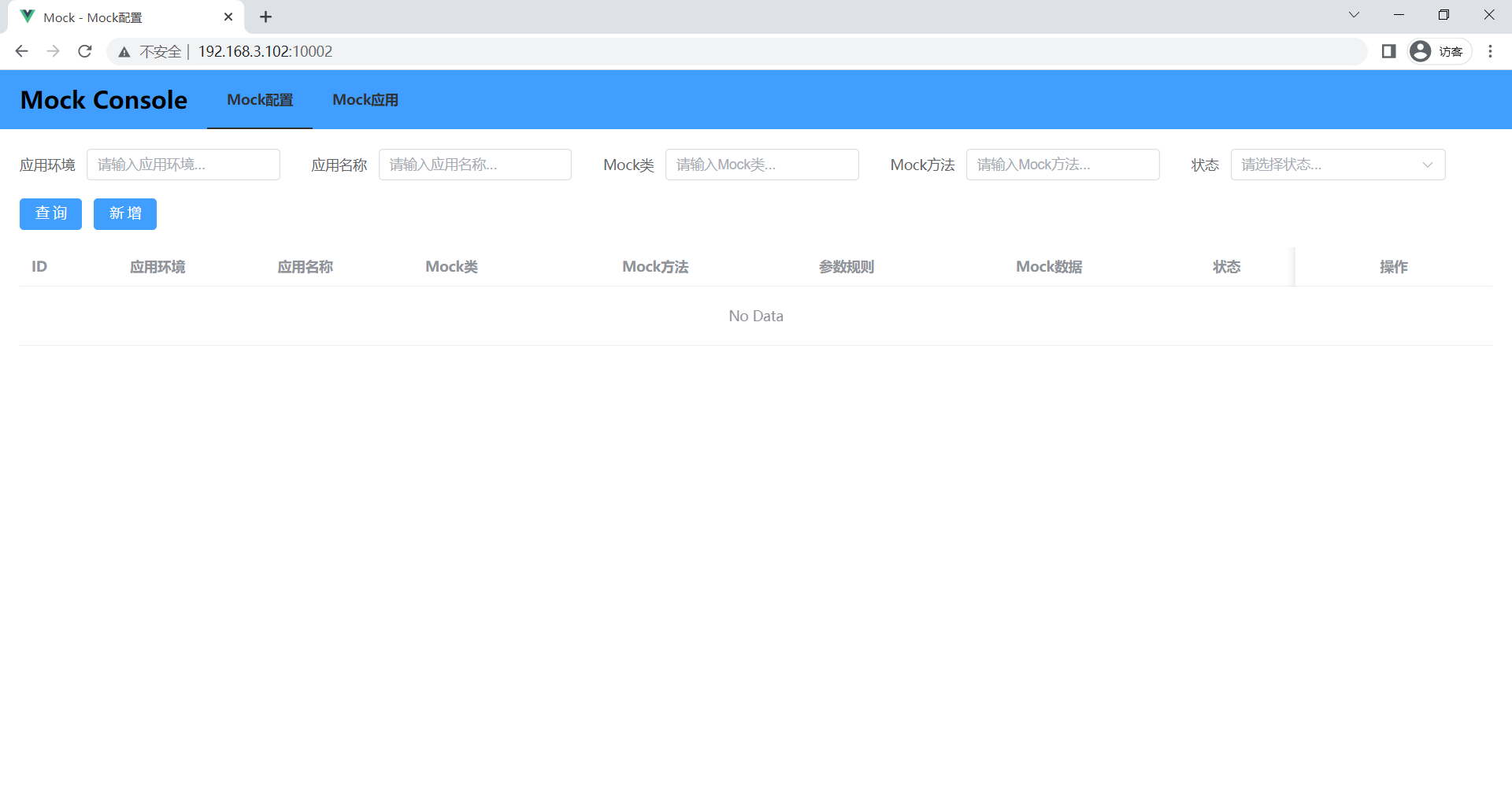Image resolution: width=1512 pixels, height=811 pixels.
Task: Click the 状态 column header in table
Action: click(x=1227, y=267)
